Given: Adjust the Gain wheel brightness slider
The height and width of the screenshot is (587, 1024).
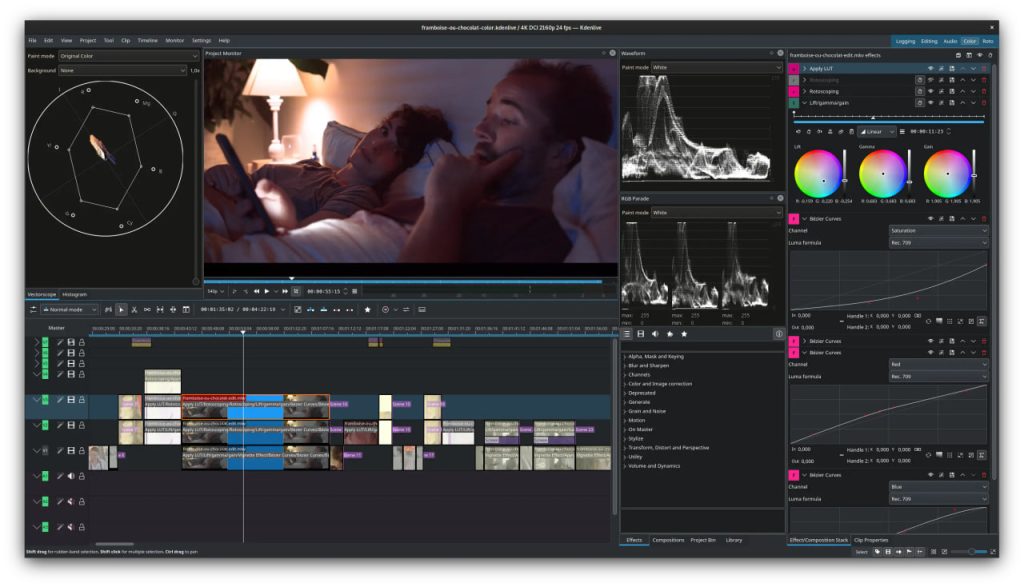Looking at the screenshot, I should coord(974,174).
